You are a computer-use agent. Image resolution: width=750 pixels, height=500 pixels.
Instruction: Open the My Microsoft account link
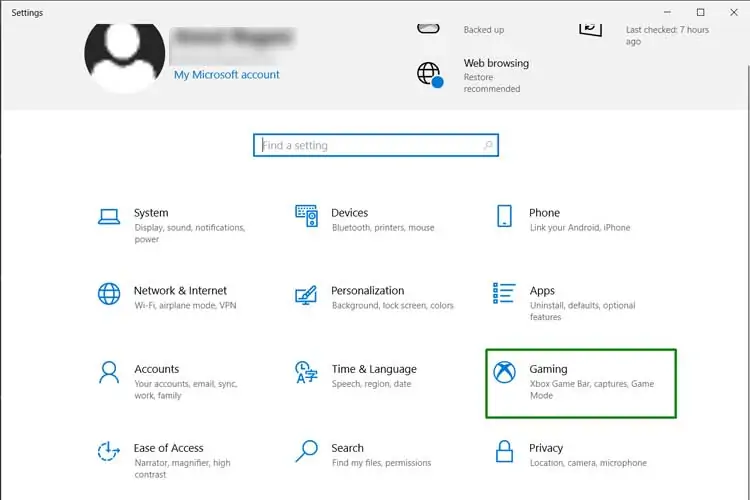pyautogui.click(x=226, y=75)
